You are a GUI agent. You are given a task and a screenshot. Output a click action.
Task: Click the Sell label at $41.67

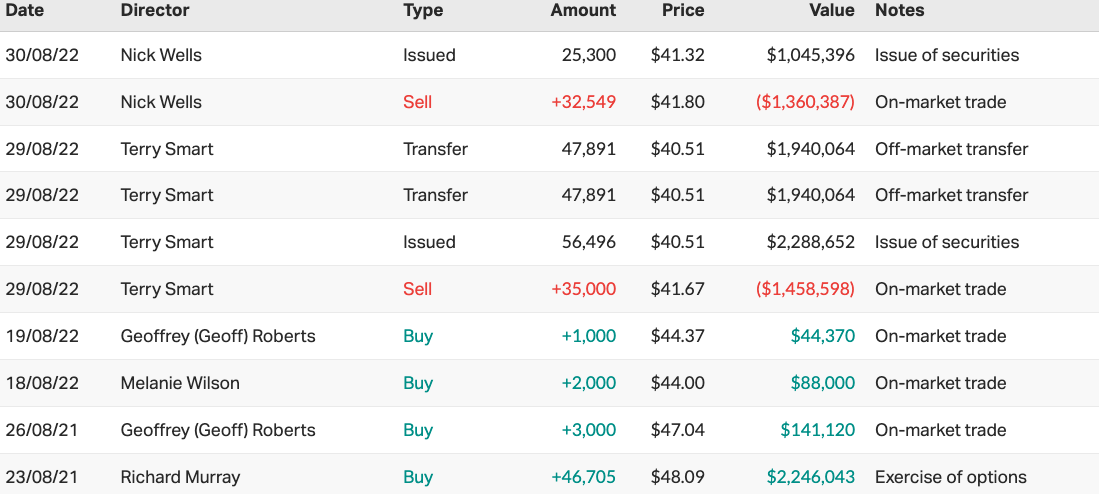[417, 289]
